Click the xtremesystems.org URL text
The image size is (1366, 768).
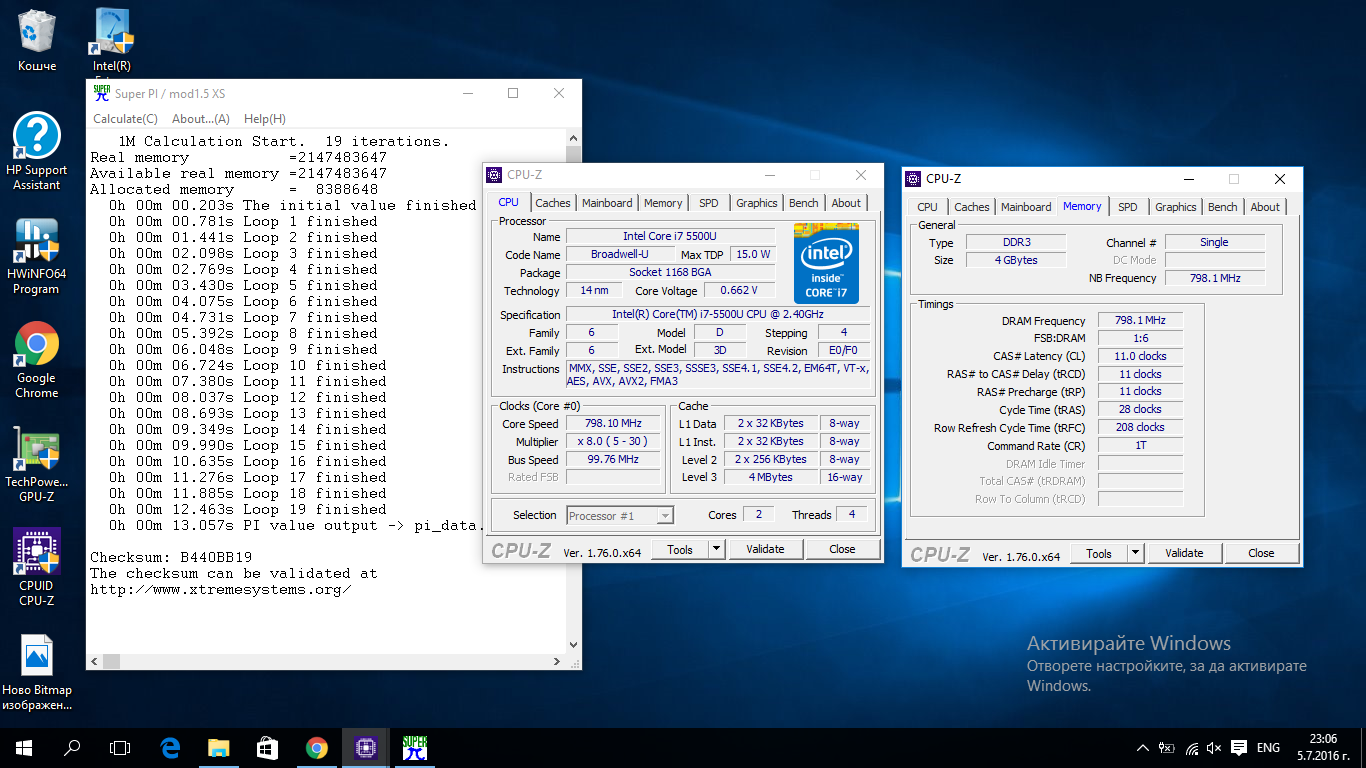pyautogui.click(x=220, y=589)
